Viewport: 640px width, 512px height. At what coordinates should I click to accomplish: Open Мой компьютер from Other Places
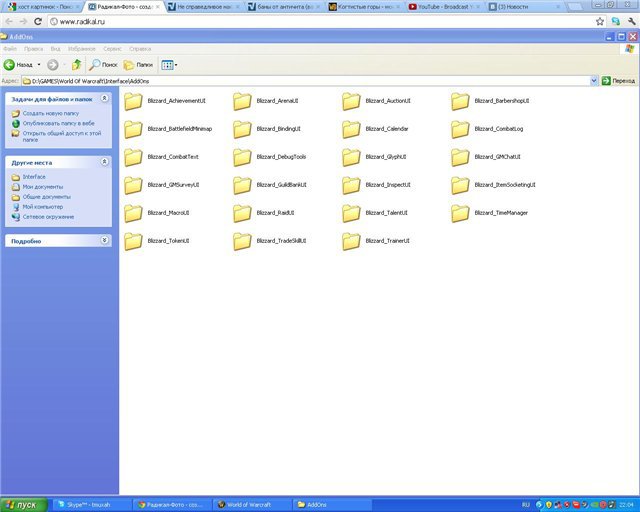pyautogui.click(x=43, y=207)
